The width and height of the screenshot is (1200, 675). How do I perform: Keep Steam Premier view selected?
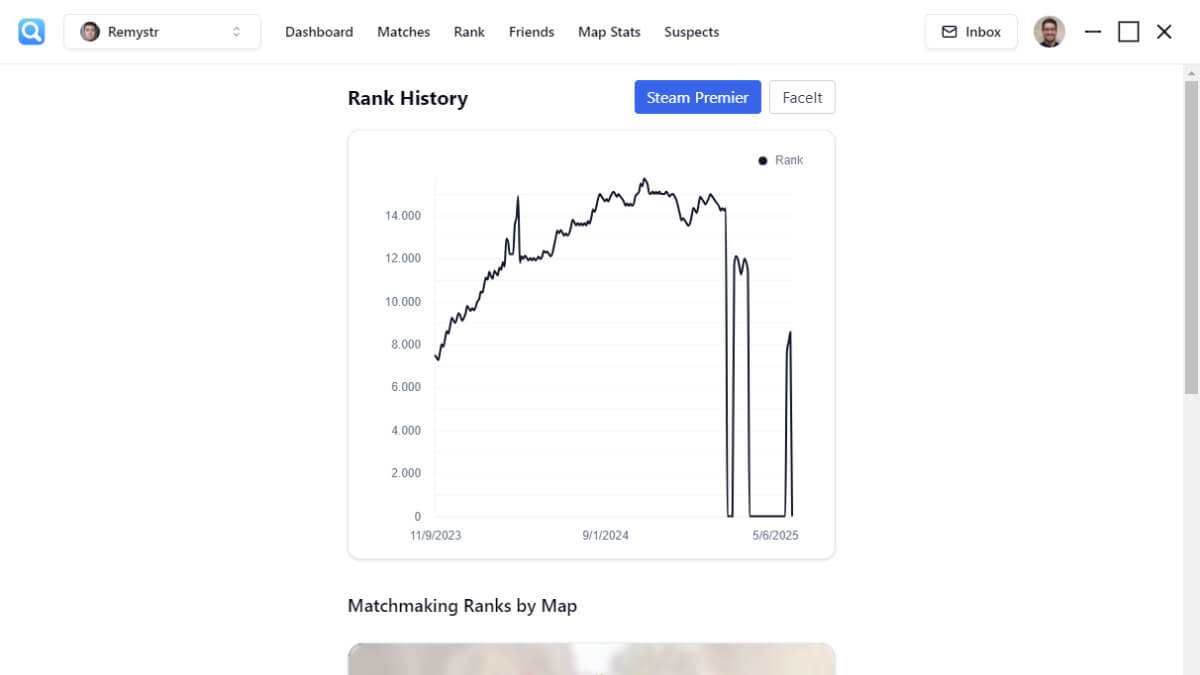(697, 97)
